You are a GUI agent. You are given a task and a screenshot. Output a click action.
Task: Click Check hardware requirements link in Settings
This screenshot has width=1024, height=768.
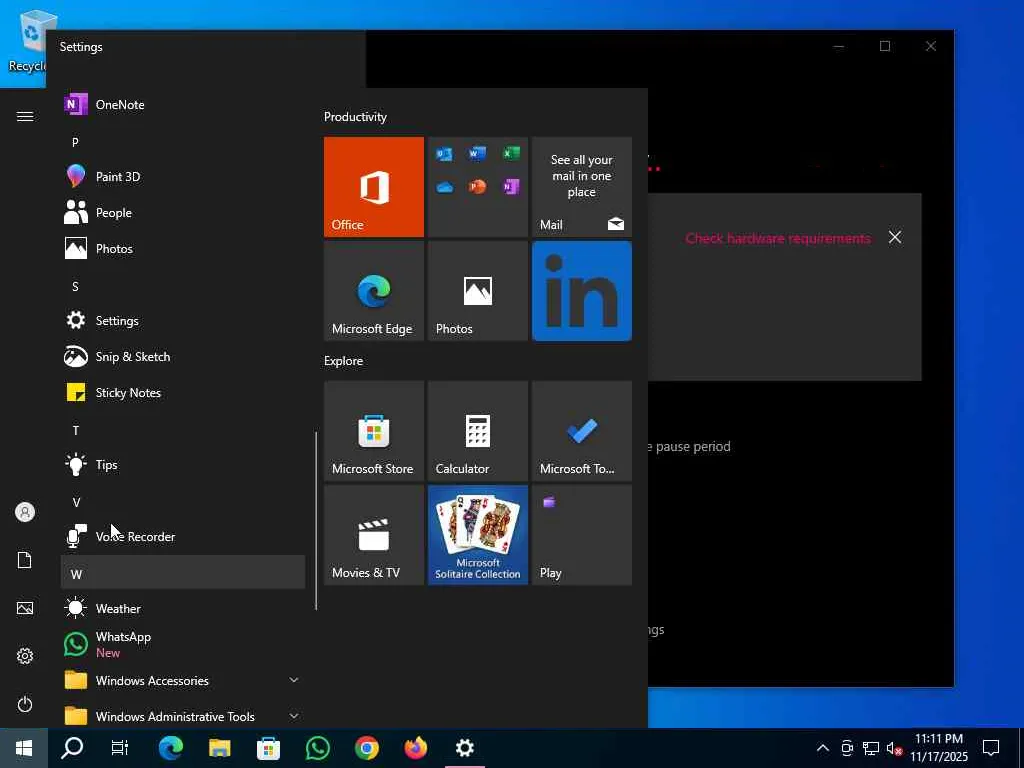click(x=778, y=238)
